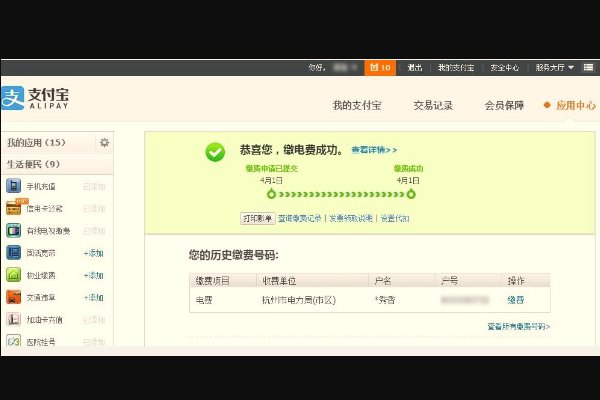Select the 信用卡还款 label
The width and height of the screenshot is (600, 400).
point(44,209)
